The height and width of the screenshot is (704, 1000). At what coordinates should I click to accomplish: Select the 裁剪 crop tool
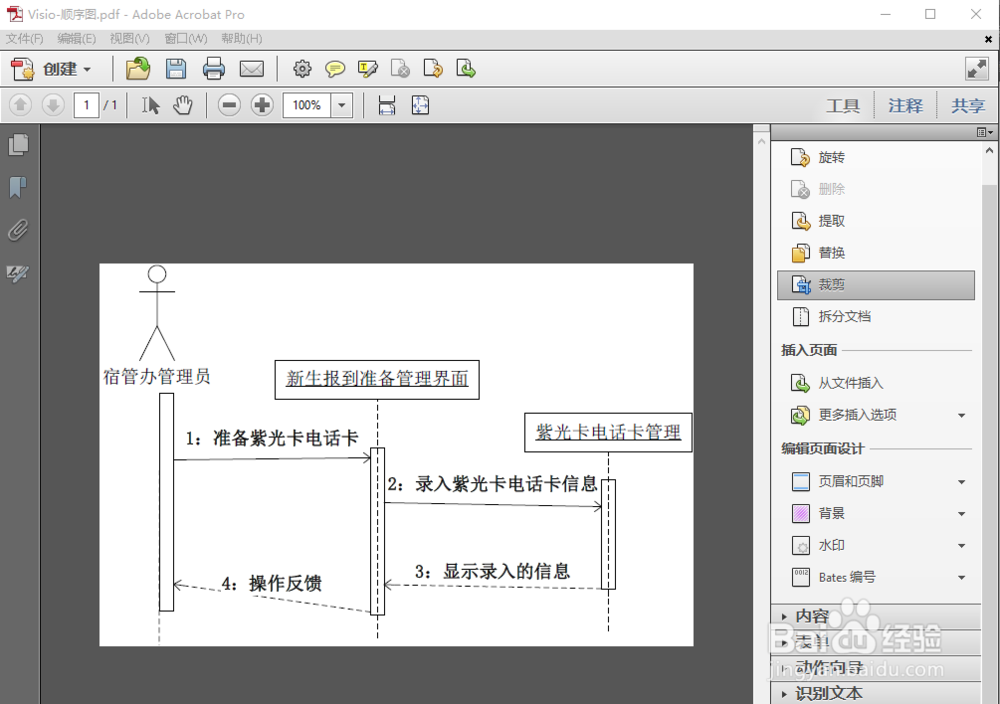point(876,284)
